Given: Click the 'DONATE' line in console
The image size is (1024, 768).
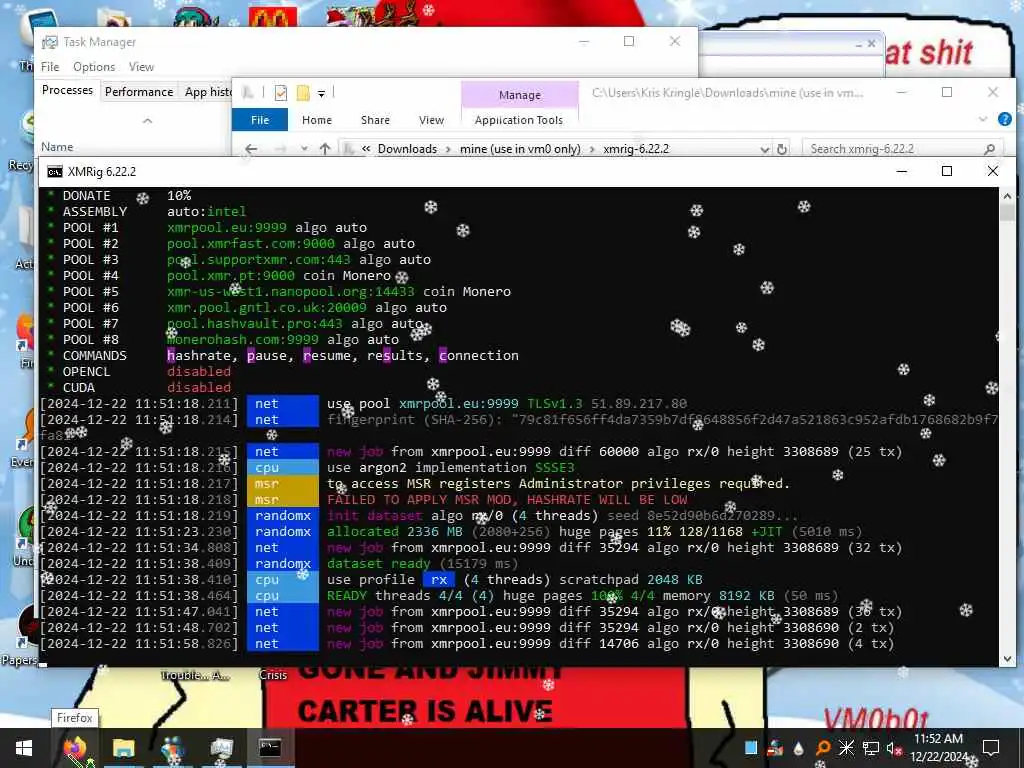Looking at the screenshot, I should tap(121, 195).
